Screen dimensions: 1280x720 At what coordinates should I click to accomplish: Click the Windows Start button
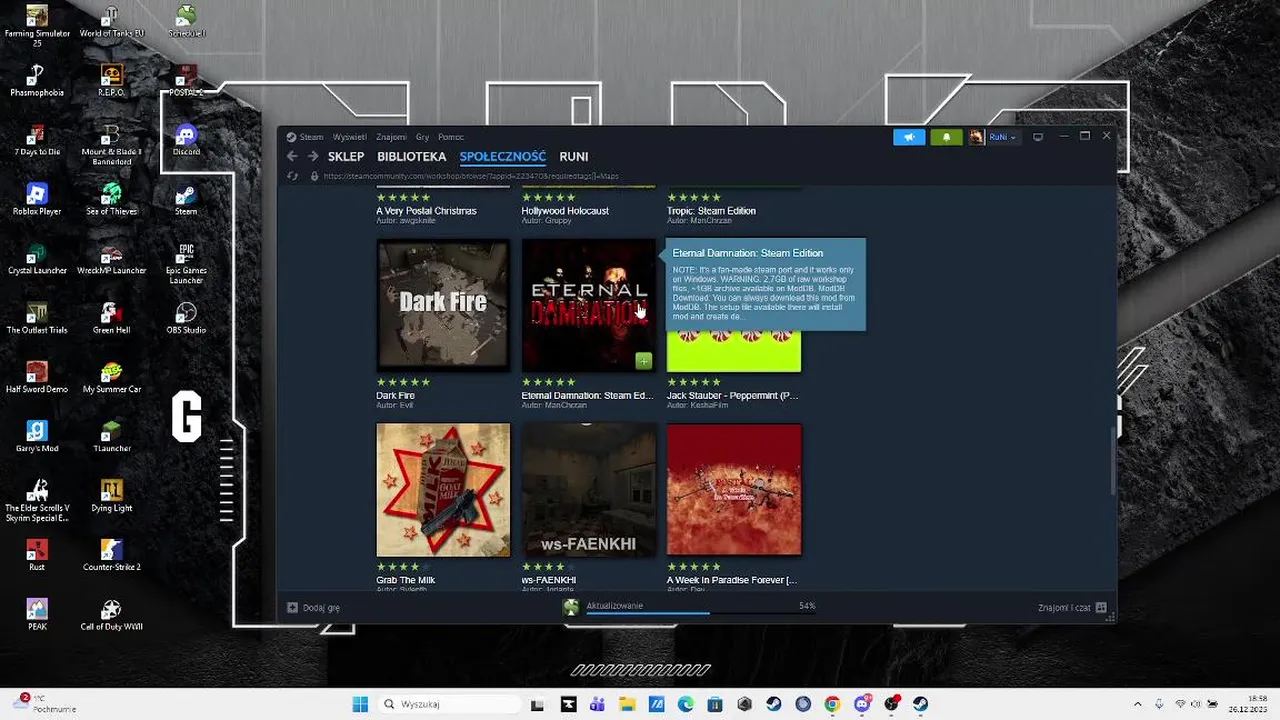point(360,704)
